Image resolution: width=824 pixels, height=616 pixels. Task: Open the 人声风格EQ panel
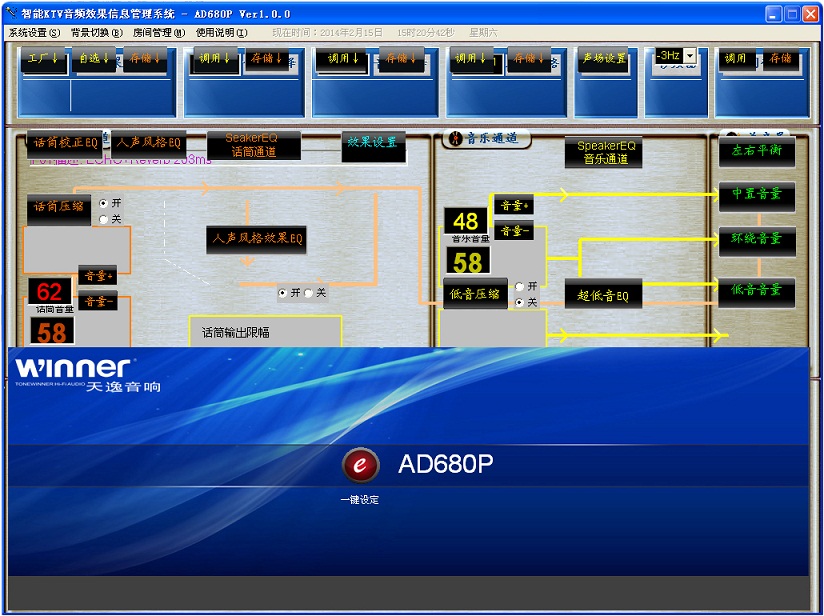point(148,144)
